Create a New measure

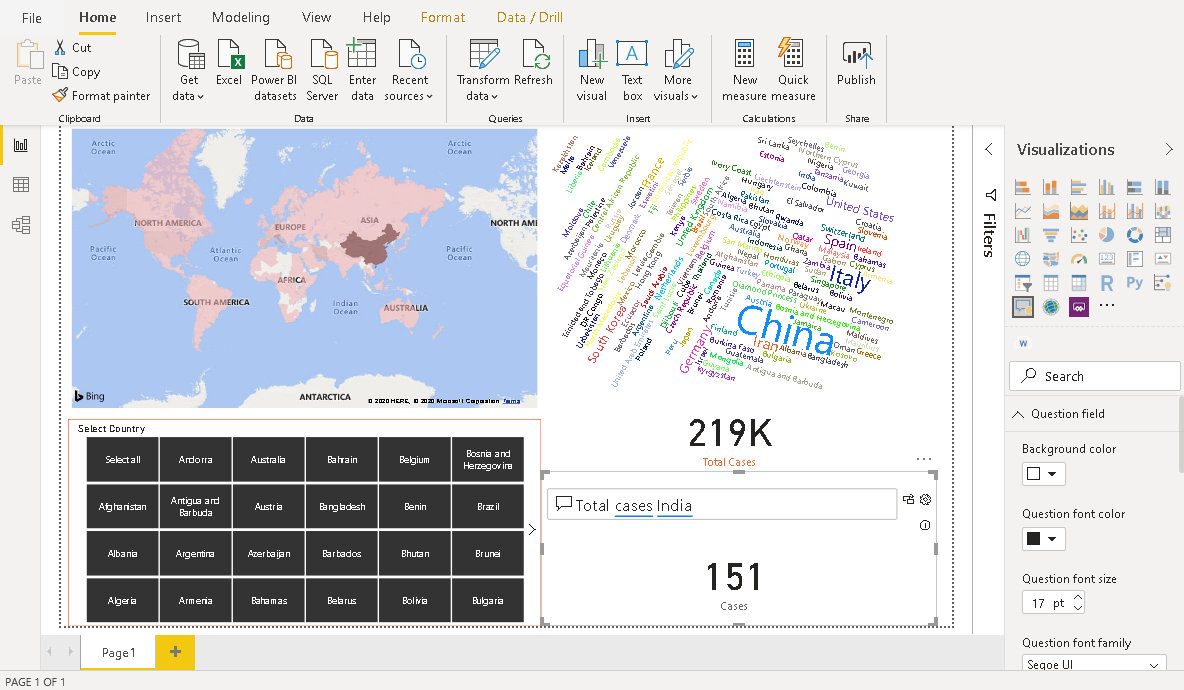click(745, 71)
